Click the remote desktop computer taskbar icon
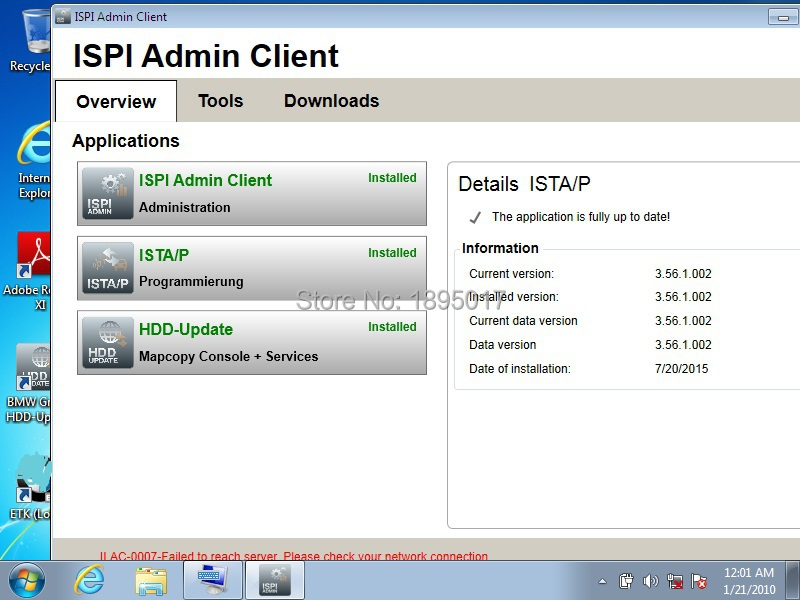Viewport: 800px width, 600px height. (213, 580)
